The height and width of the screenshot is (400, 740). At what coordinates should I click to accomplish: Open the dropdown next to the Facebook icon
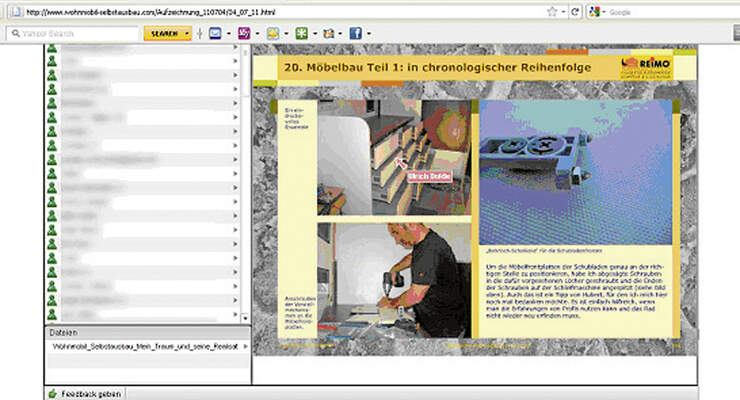click(x=369, y=33)
